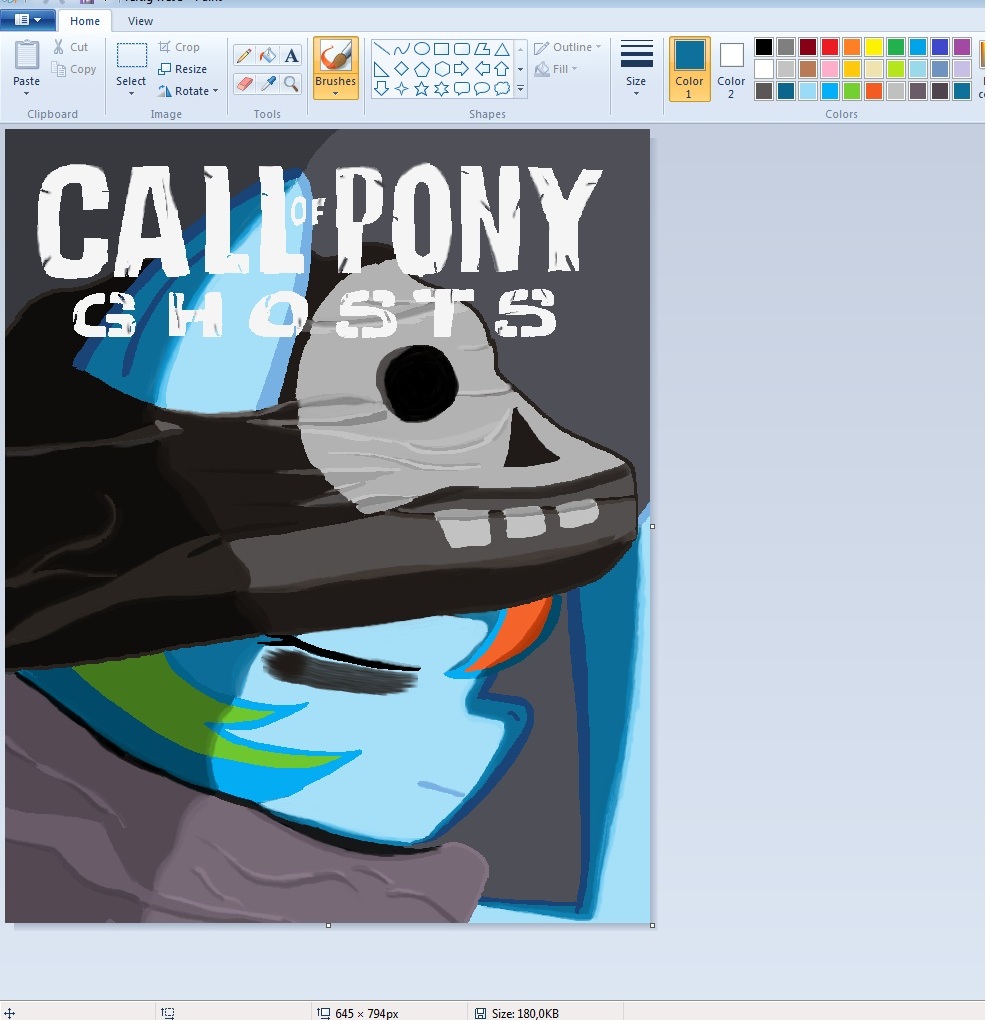Choose the Oval shape
This screenshot has width=987, height=1020.
[x=422, y=49]
